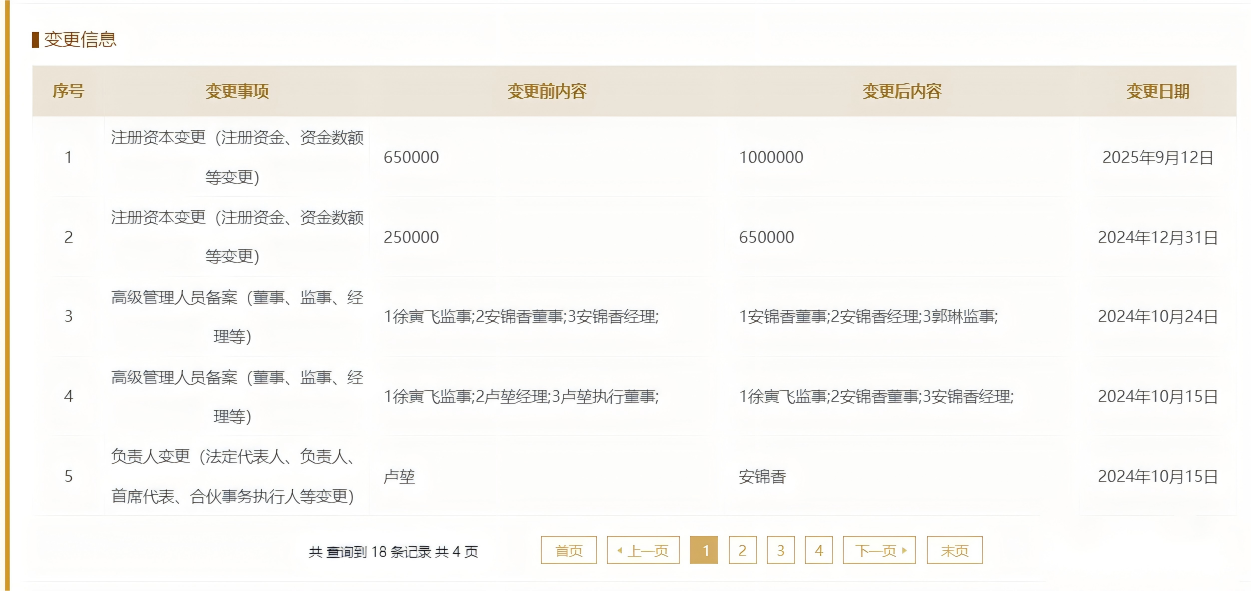Click the 变更日期 column header
The height and width of the screenshot is (591, 1251).
pos(1157,92)
